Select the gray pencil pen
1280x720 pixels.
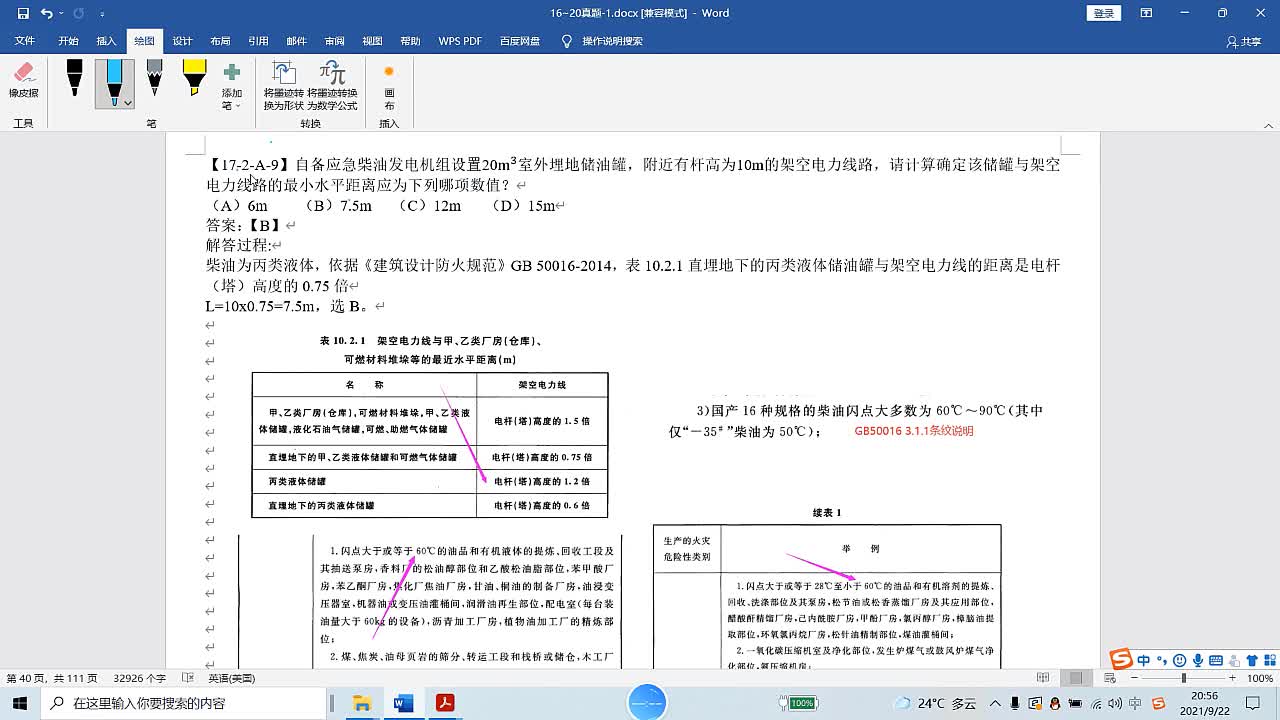pyautogui.click(x=154, y=78)
